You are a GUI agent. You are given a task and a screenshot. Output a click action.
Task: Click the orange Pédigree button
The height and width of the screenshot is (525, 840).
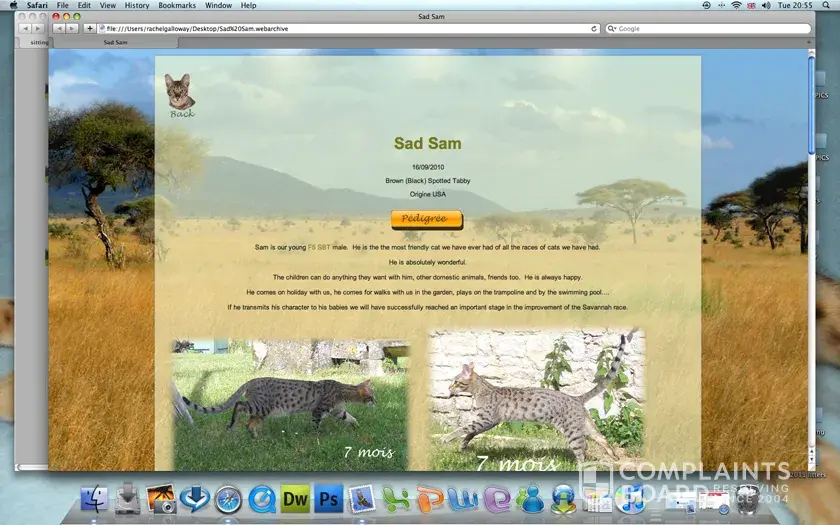click(426, 218)
